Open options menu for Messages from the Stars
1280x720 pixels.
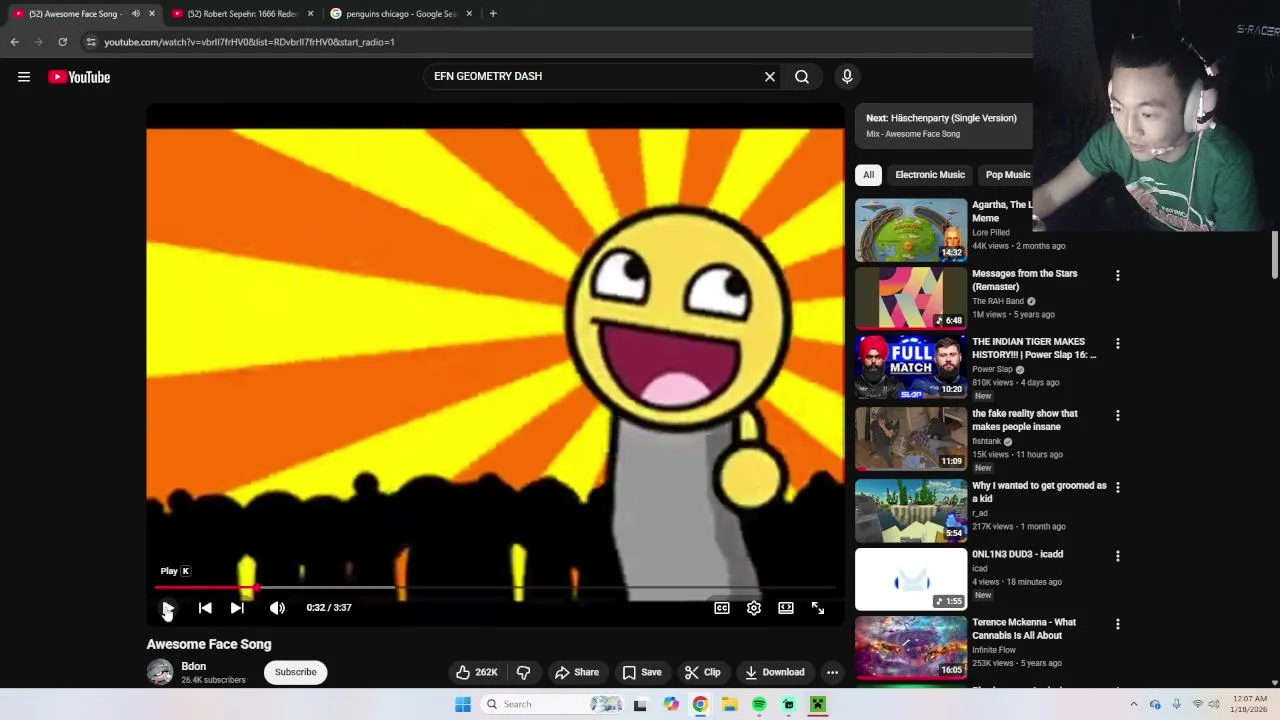(x=1118, y=275)
